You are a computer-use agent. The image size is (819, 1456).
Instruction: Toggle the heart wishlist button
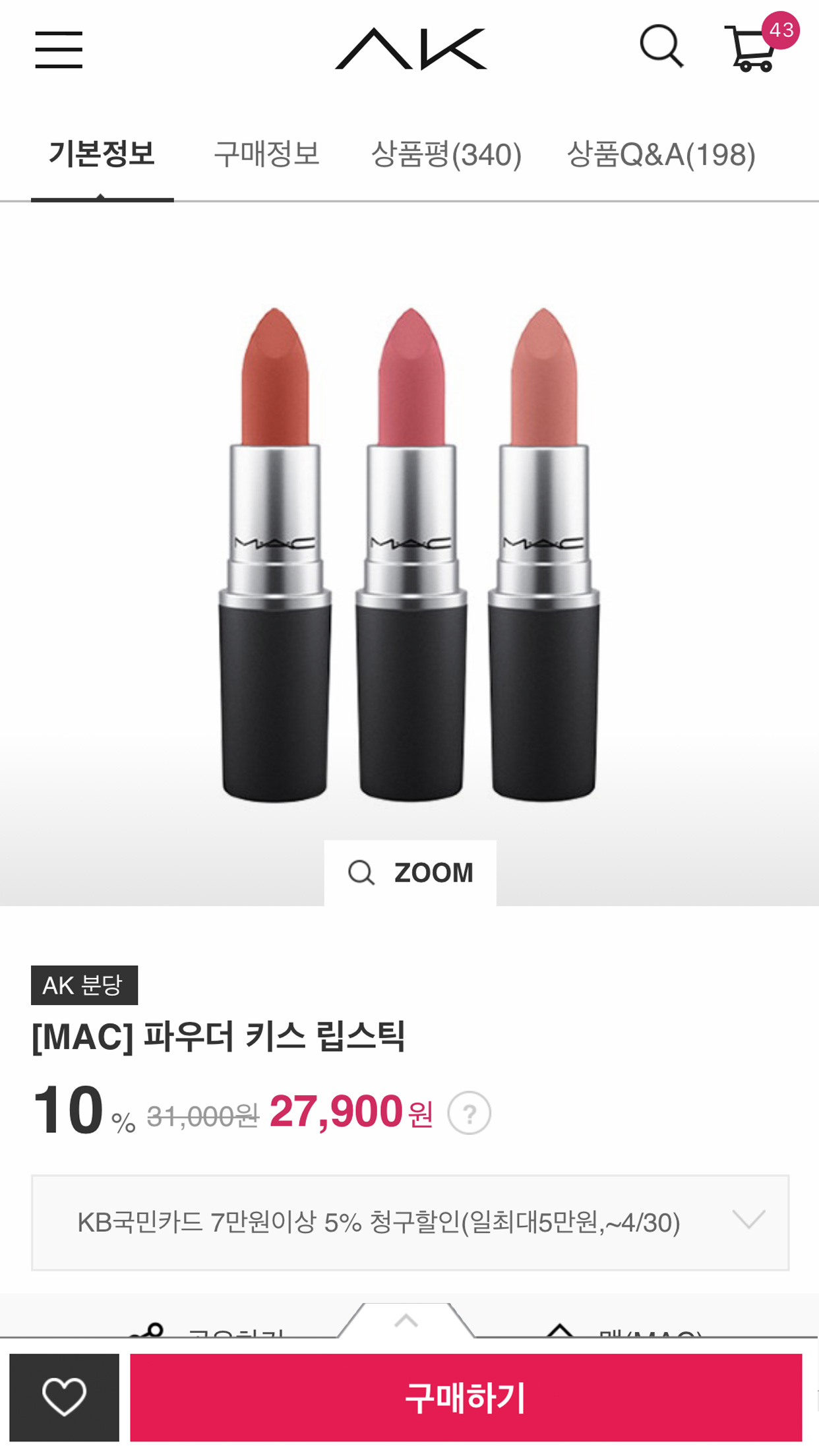tap(64, 1397)
